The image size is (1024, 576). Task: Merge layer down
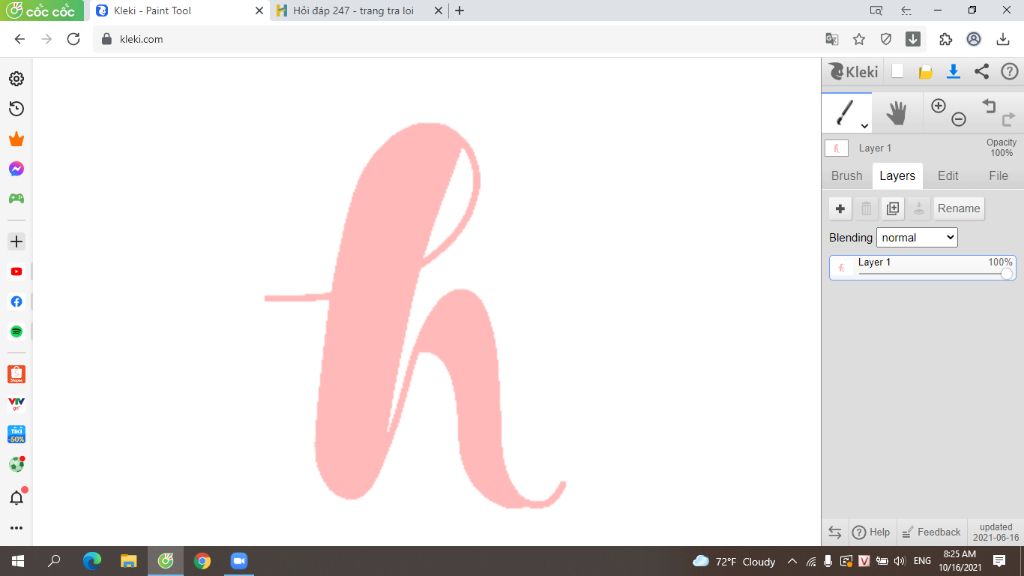coord(919,208)
